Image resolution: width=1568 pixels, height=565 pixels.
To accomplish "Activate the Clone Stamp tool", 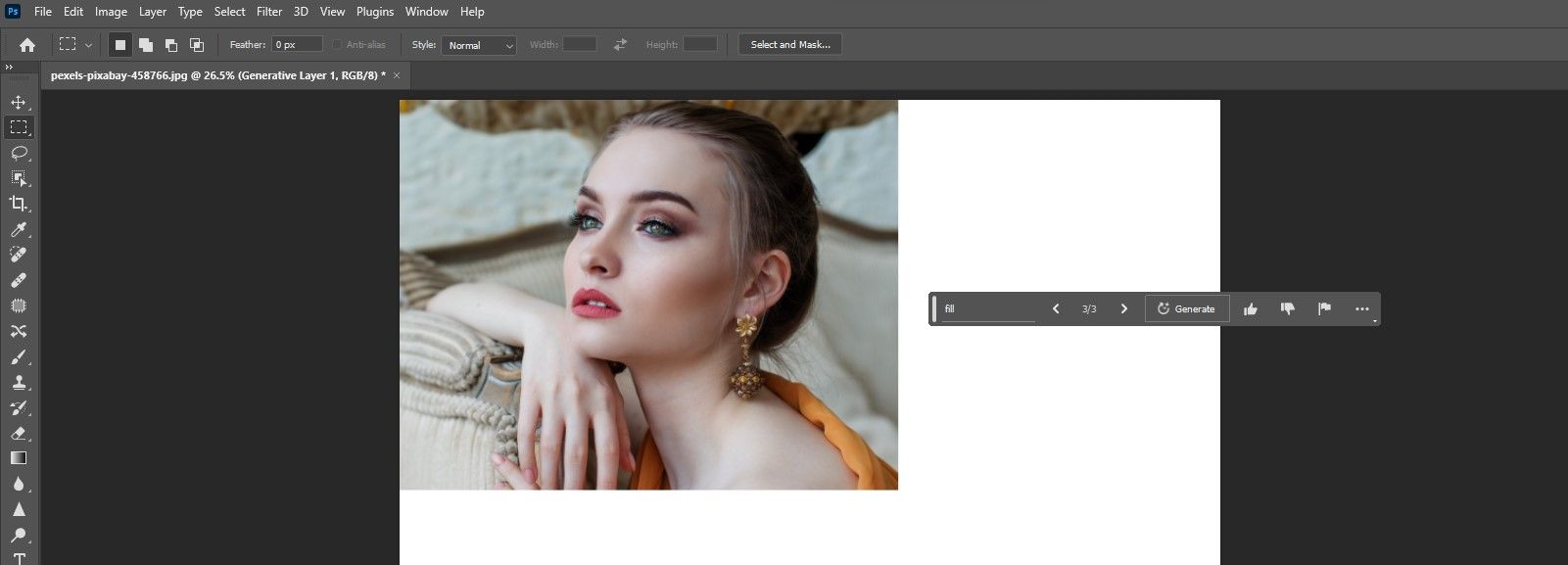I will point(19,382).
